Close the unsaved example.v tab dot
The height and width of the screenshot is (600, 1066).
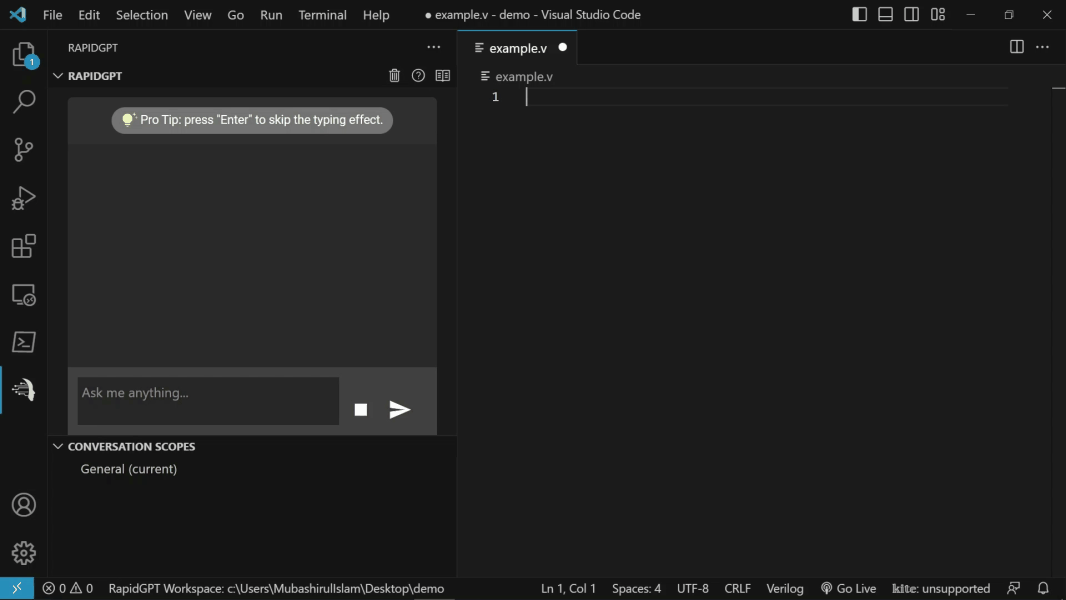[x=562, y=48]
